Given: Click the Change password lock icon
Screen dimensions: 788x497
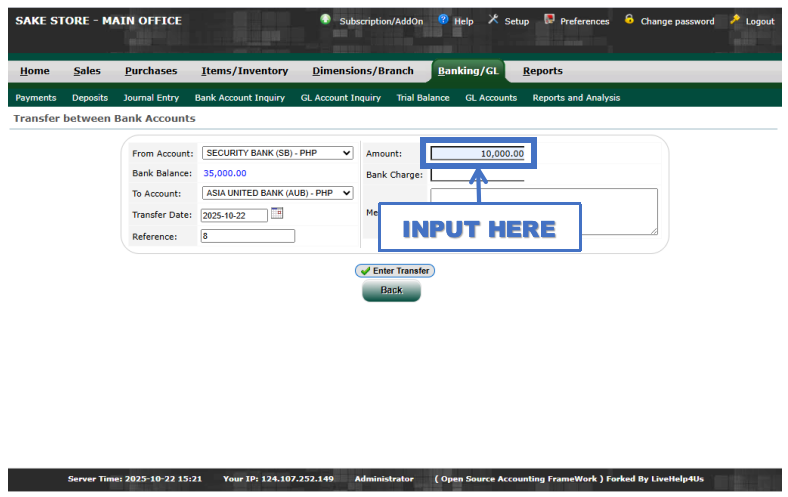Looking at the screenshot, I should pyautogui.click(x=629, y=20).
